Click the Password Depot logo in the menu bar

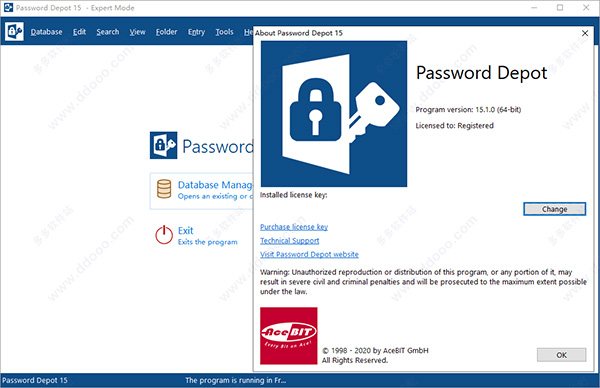click(x=14, y=31)
